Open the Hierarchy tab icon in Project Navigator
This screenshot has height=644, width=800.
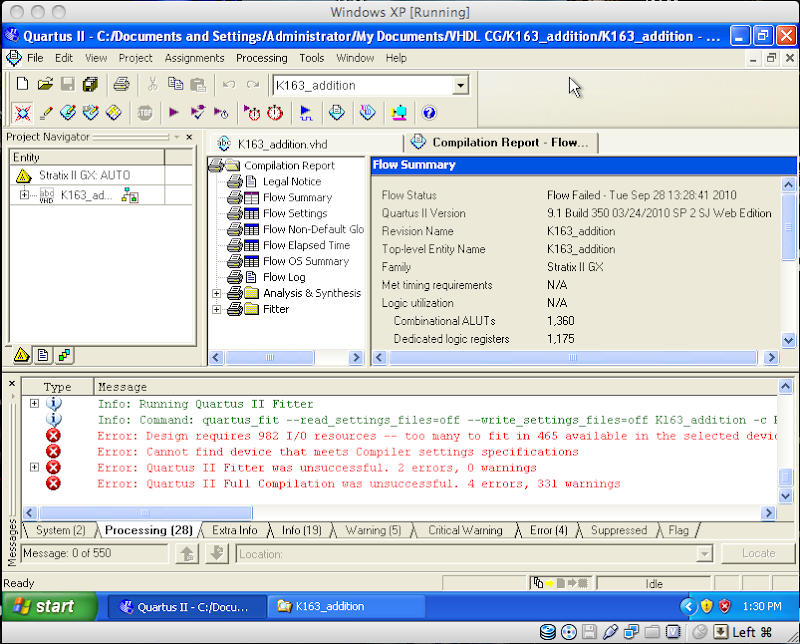coord(21,355)
